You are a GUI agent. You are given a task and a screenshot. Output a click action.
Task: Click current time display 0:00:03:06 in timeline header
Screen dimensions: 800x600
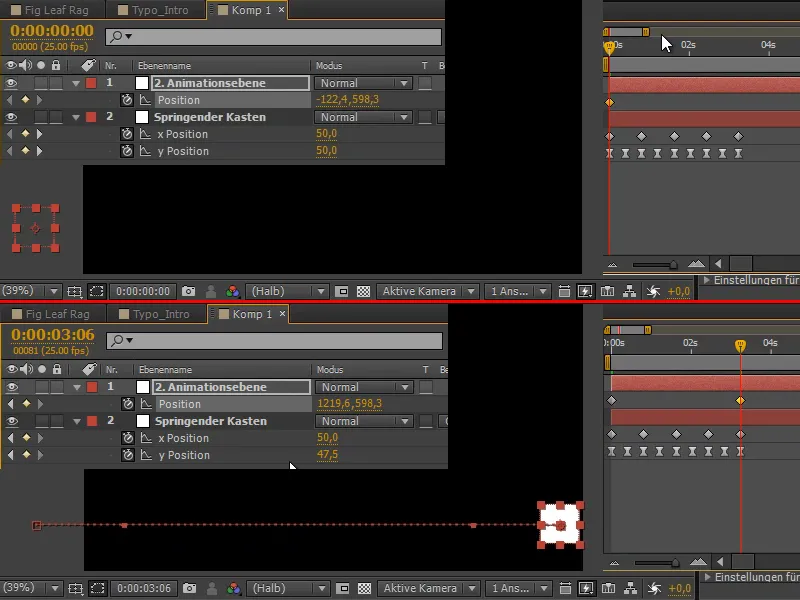click(53, 335)
